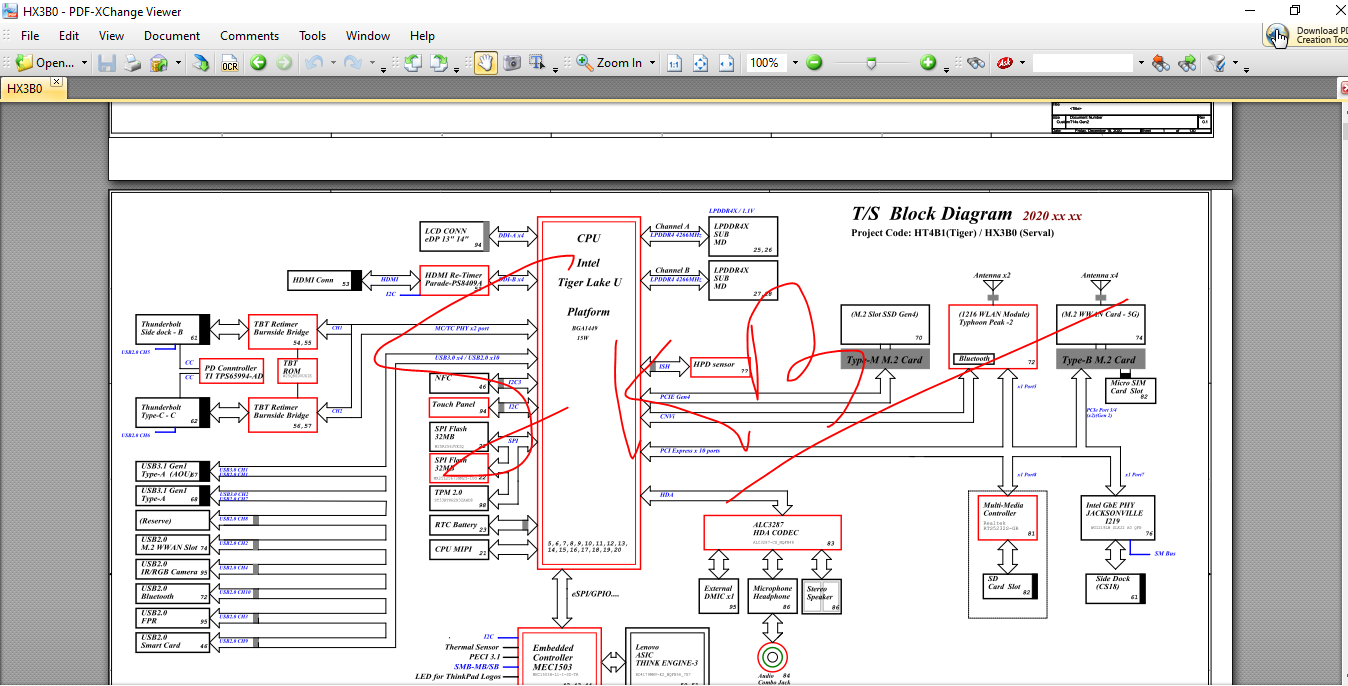The width and height of the screenshot is (1348, 686).
Task: Find next match with binoculars arrow
Action: [1187, 63]
